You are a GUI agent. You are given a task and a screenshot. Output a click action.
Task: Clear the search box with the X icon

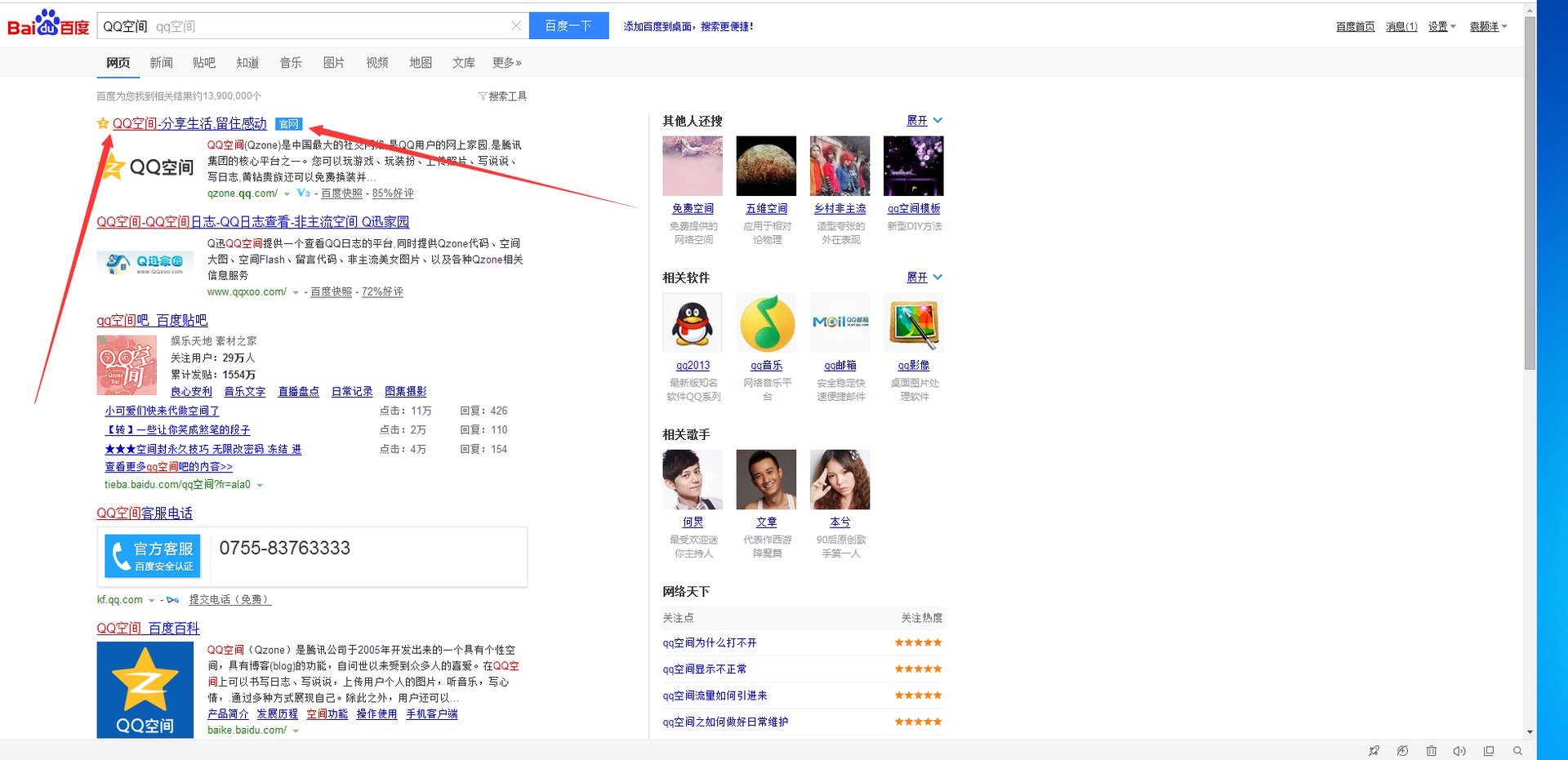516,26
